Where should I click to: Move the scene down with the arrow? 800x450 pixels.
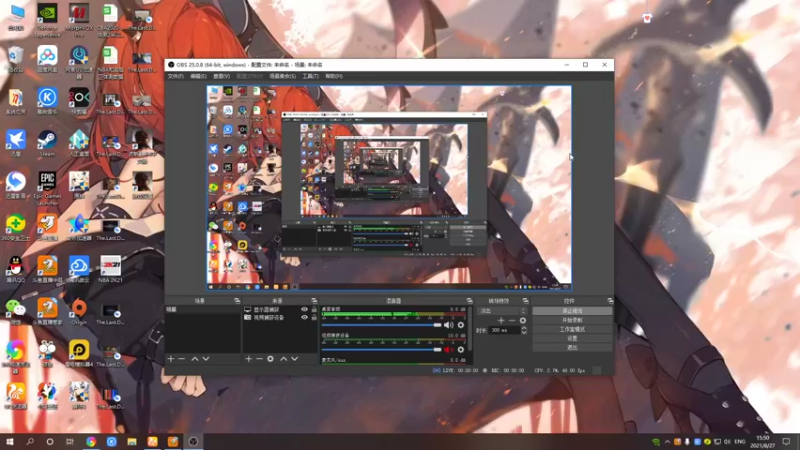(x=206, y=359)
